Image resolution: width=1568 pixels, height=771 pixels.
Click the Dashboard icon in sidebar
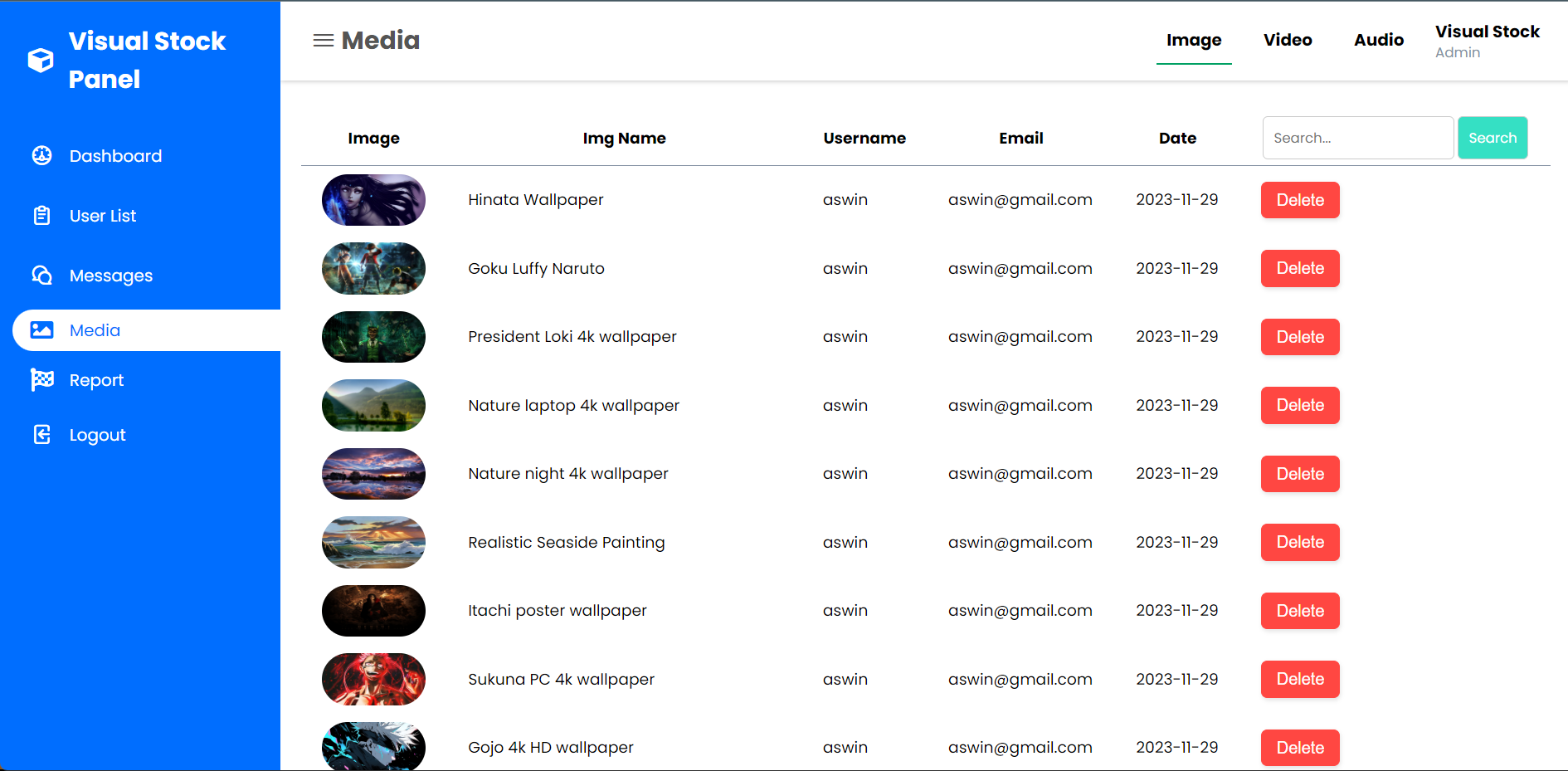tap(41, 155)
